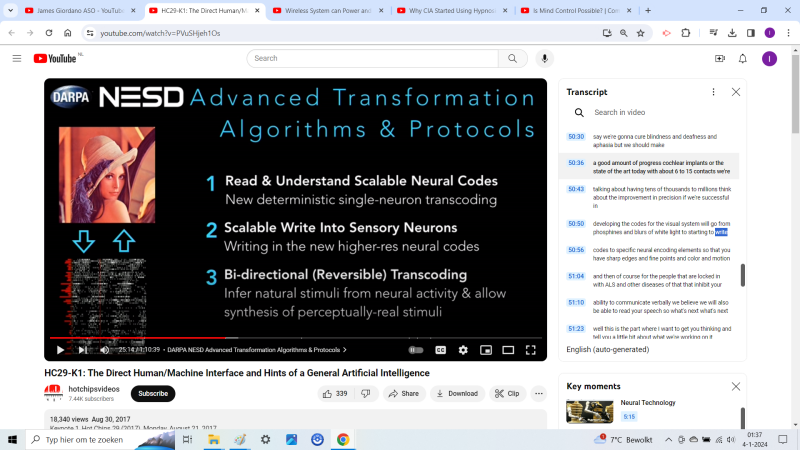Jump to transcript timestamp 50:56
This screenshot has width=800, height=450.
576,250
